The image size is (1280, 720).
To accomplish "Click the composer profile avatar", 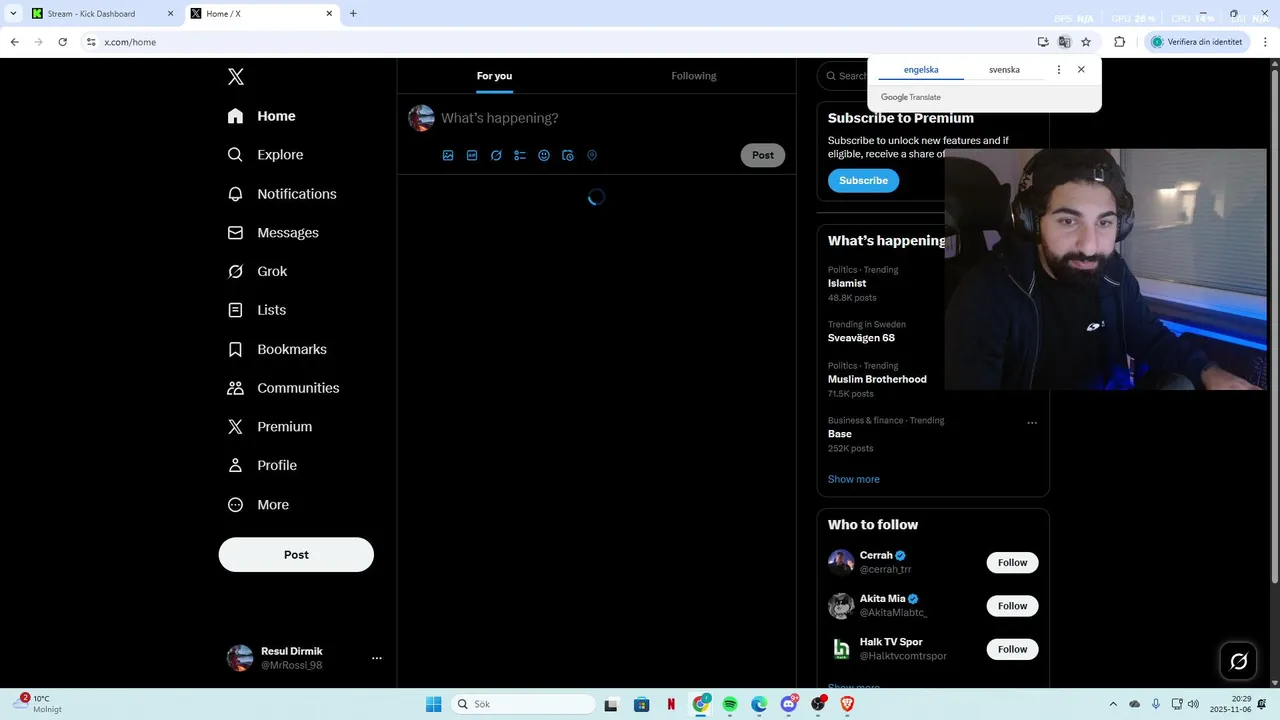I will coord(421,118).
